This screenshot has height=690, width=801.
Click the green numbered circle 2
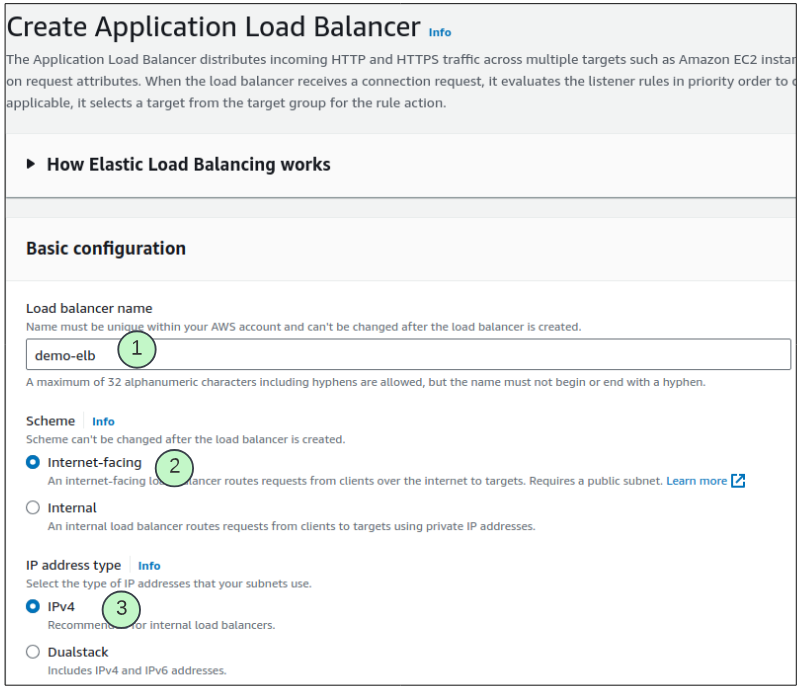174,467
